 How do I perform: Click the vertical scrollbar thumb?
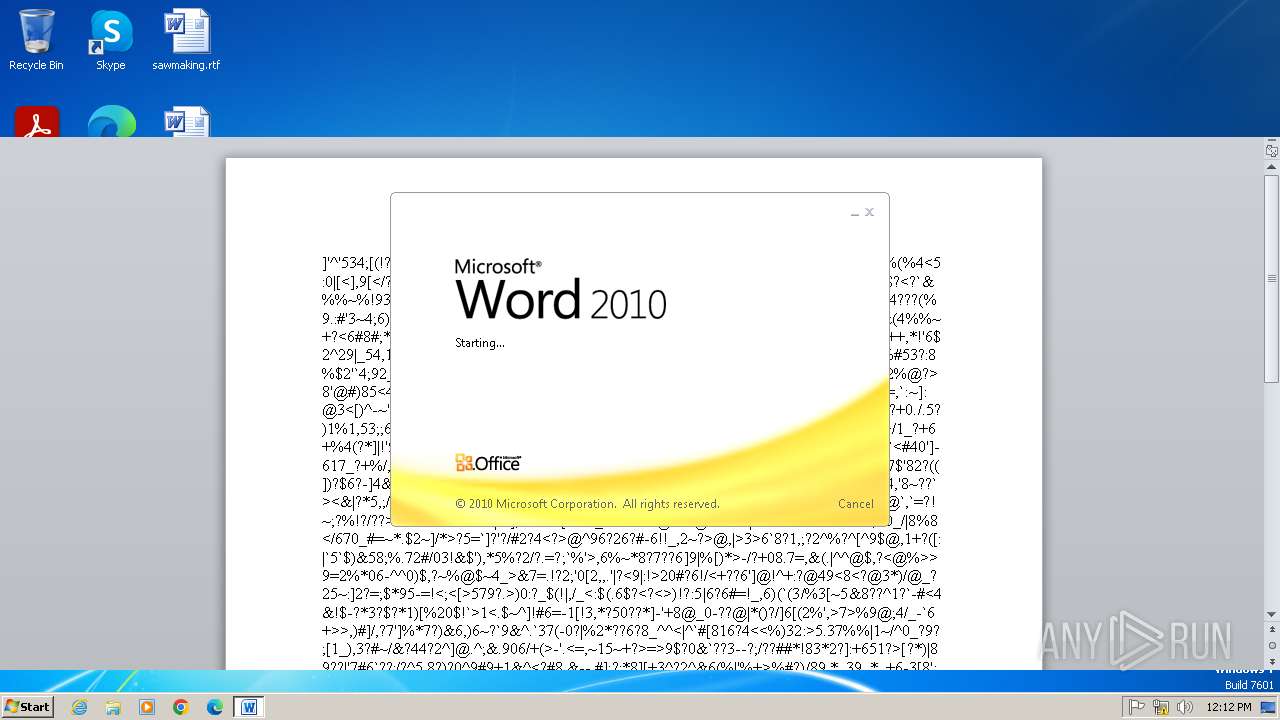[1271, 278]
